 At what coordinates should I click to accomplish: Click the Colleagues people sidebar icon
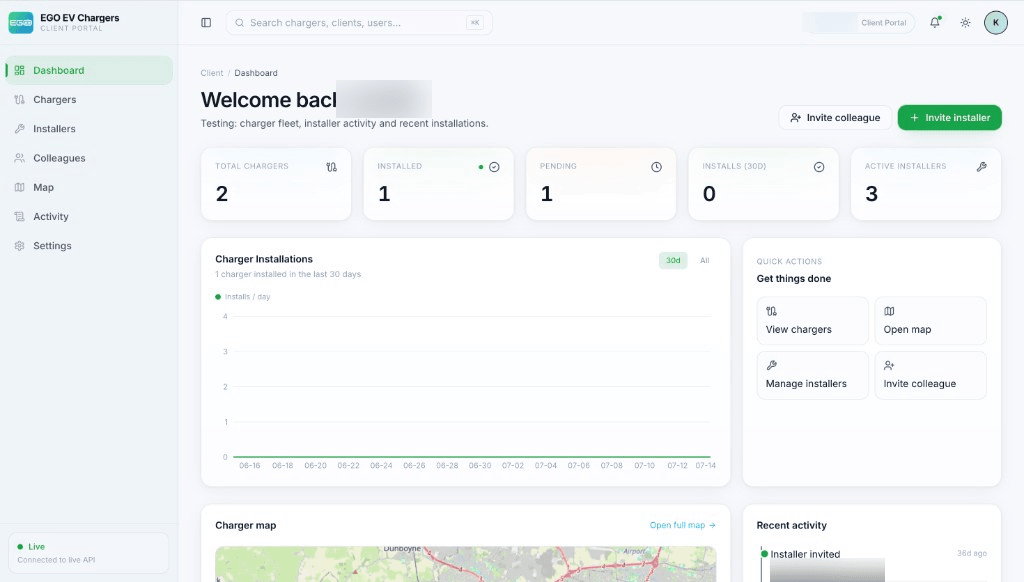pyautogui.click(x=20, y=158)
